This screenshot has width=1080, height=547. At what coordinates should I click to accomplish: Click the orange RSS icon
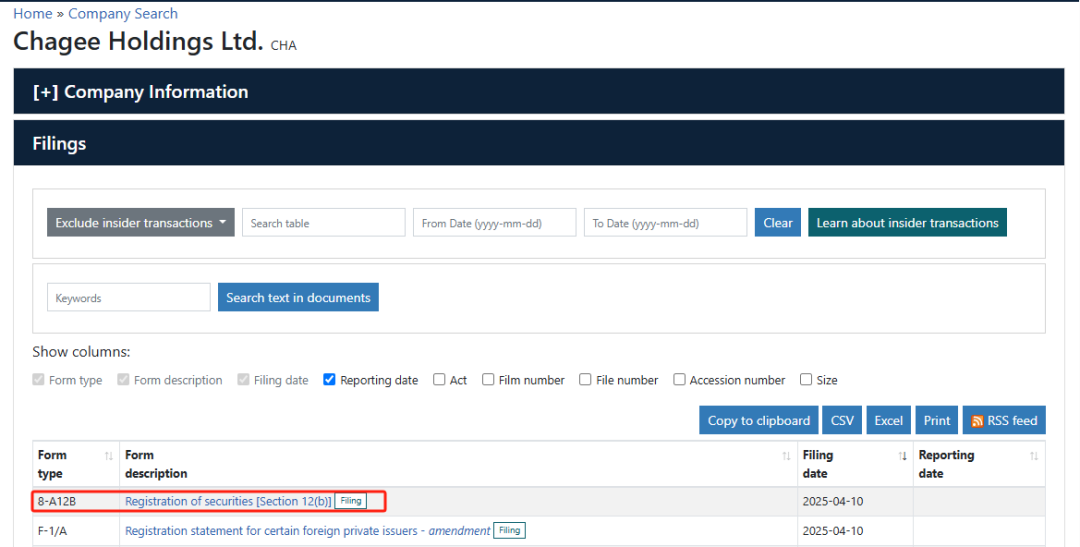pyautogui.click(x=977, y=421)
